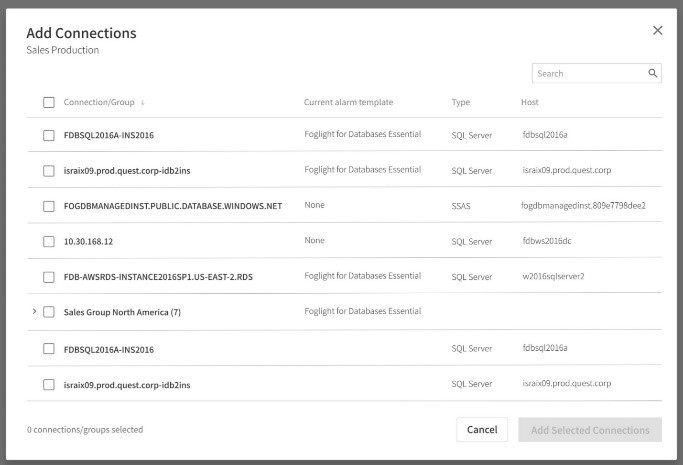683x465 pixels.
Task: Check the first FDBSQL2016A-INS2016 row checkbox
Action: pos(49,135)
